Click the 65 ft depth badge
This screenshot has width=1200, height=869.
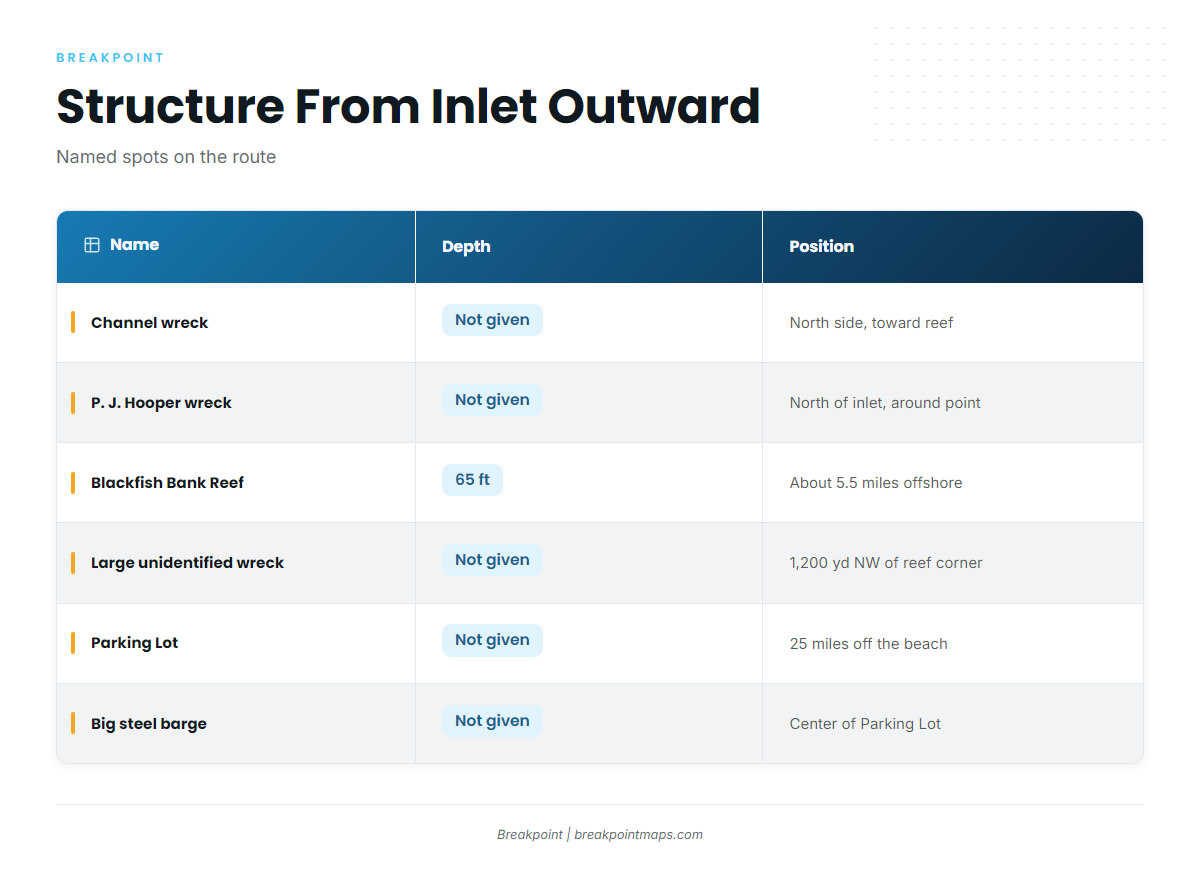pyautogui.click(x=472, y=480)
